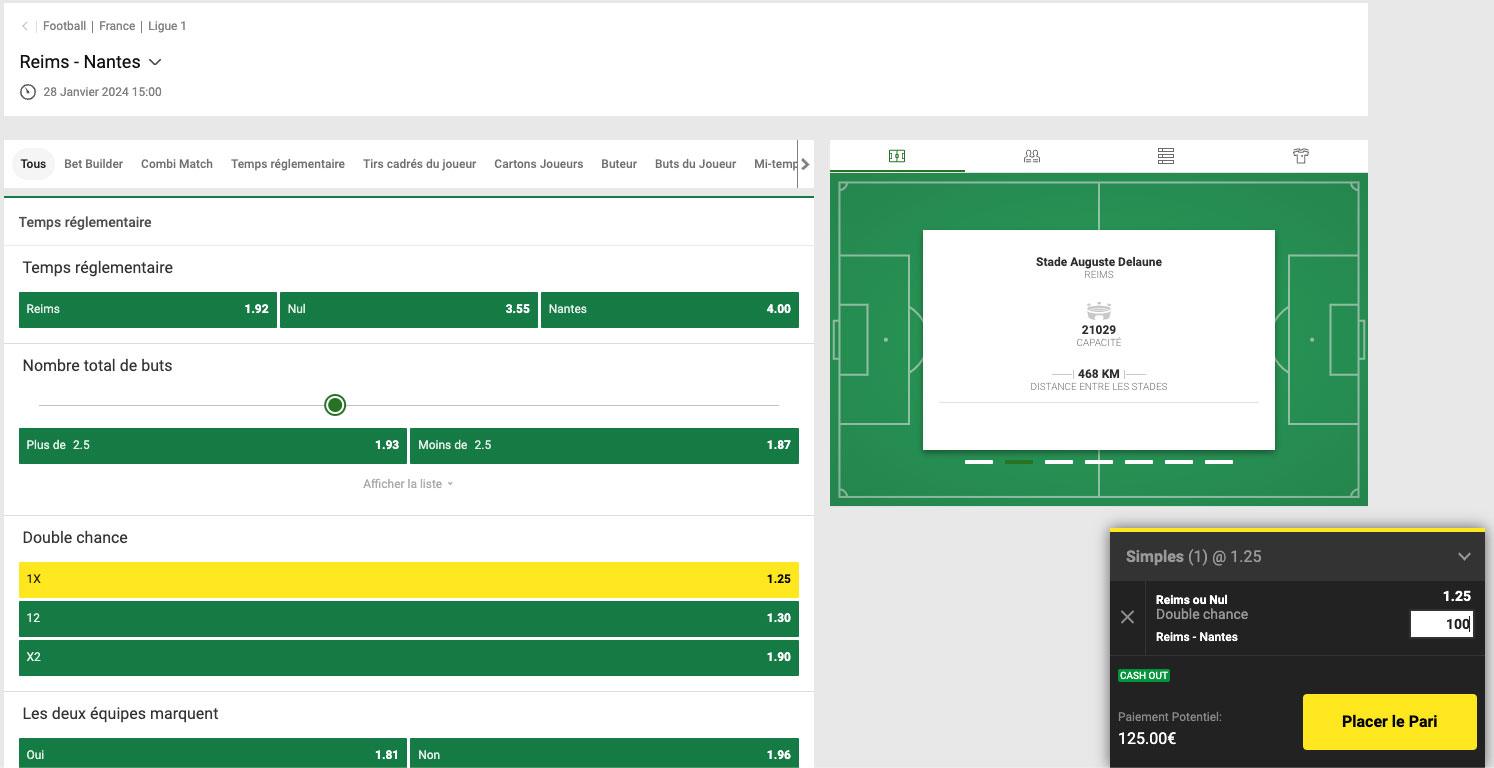Click the stadium icon above capacity
The image size is (1494, 768).
1099,311
